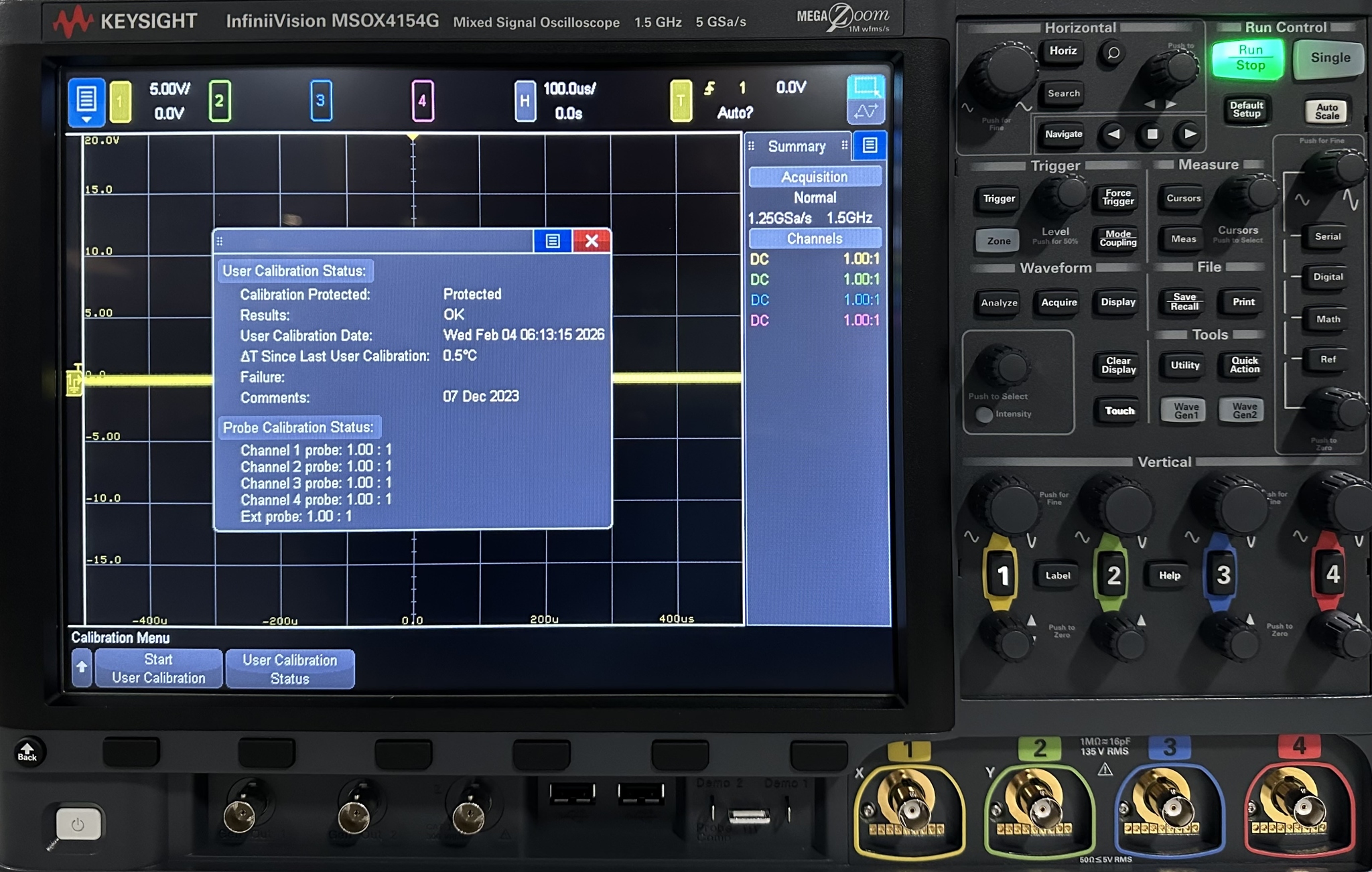Click the Quick Action button
This screenshot has height=872, width=1372.
[x=1244, y=365]
